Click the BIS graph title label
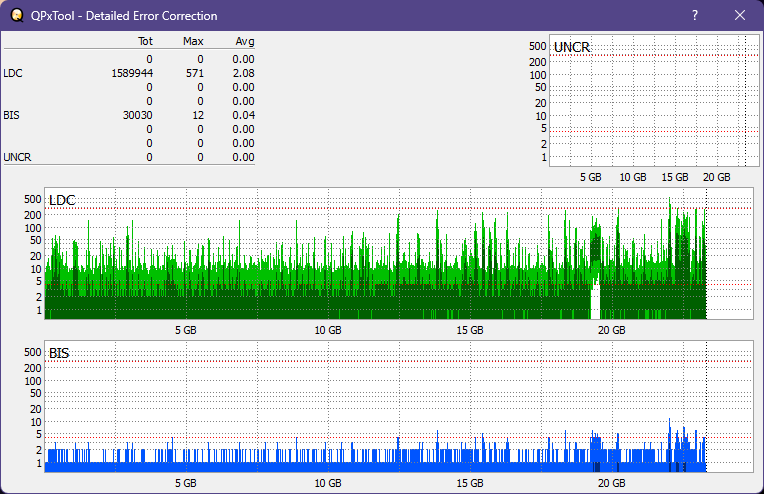764x494 pixels. point(59,353)
